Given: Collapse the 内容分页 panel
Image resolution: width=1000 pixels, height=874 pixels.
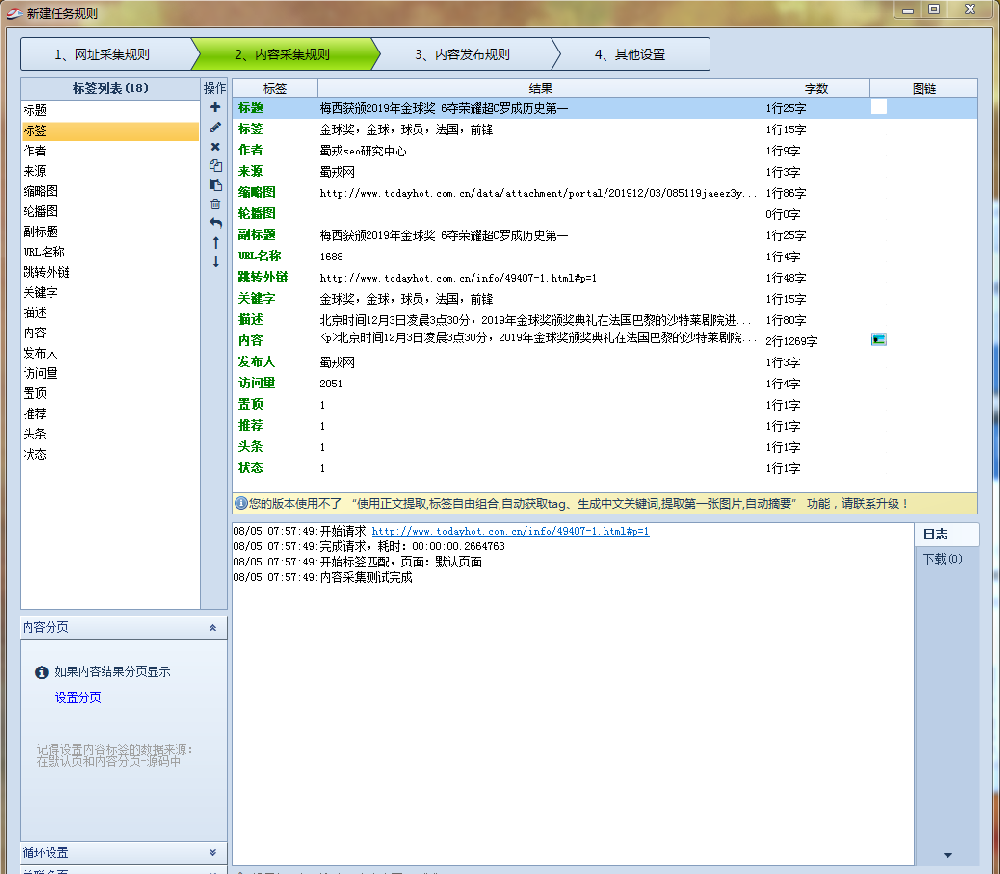Looking at the screenshot, I should pos(212,628).
